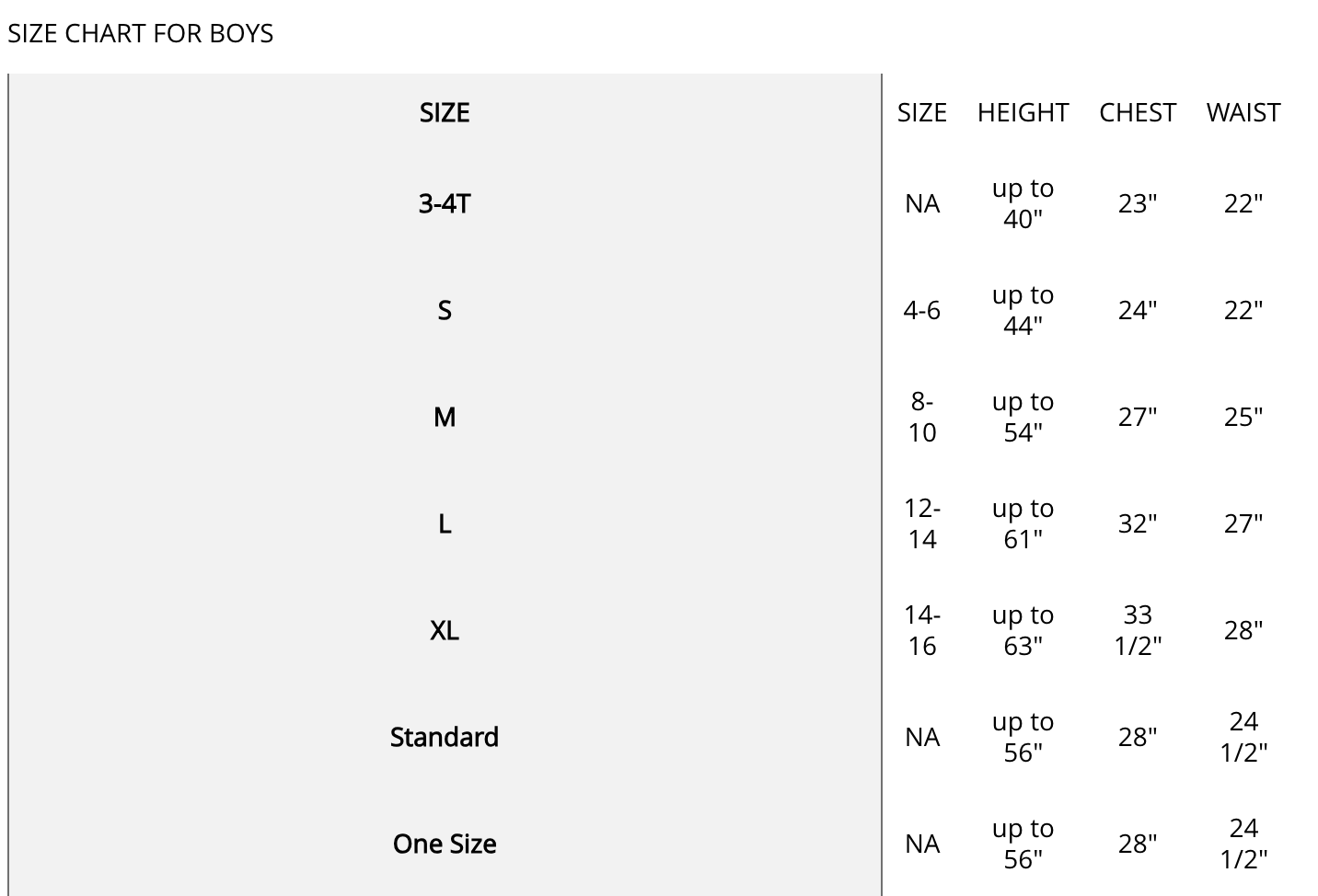This screenshot has width=1318, height=896.
Task: Select the 12-14 size cell
Action: point(922,523)
